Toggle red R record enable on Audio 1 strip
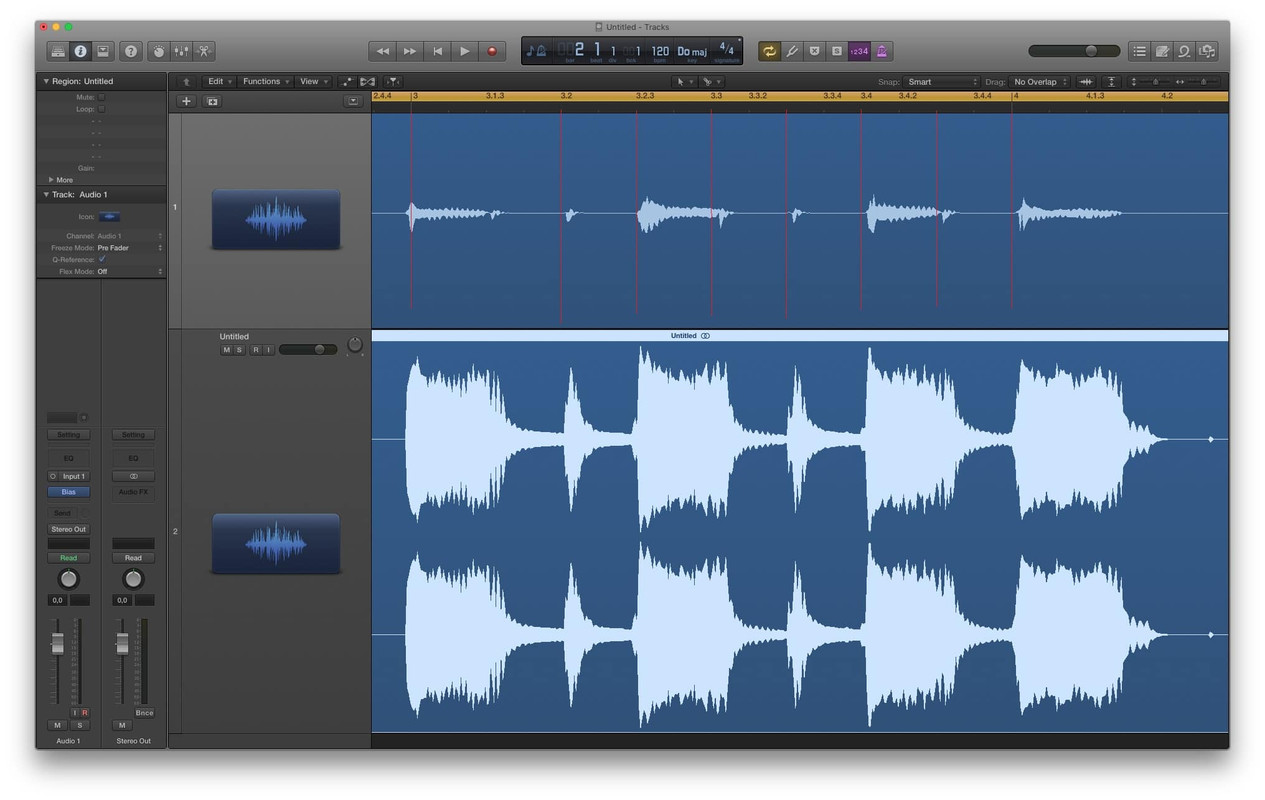 click(84, 713)
